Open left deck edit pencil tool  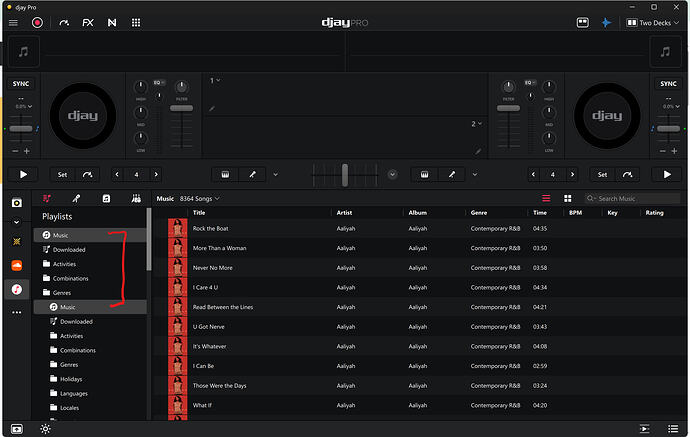point(252,175)
